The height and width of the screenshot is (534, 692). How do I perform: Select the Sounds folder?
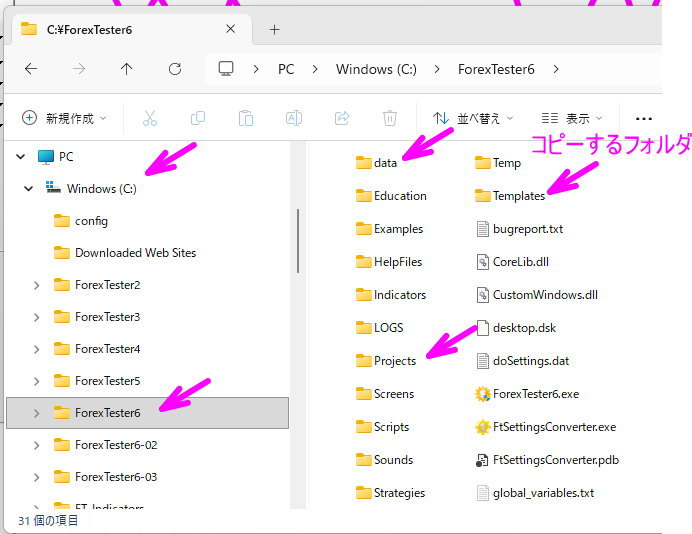384,460
